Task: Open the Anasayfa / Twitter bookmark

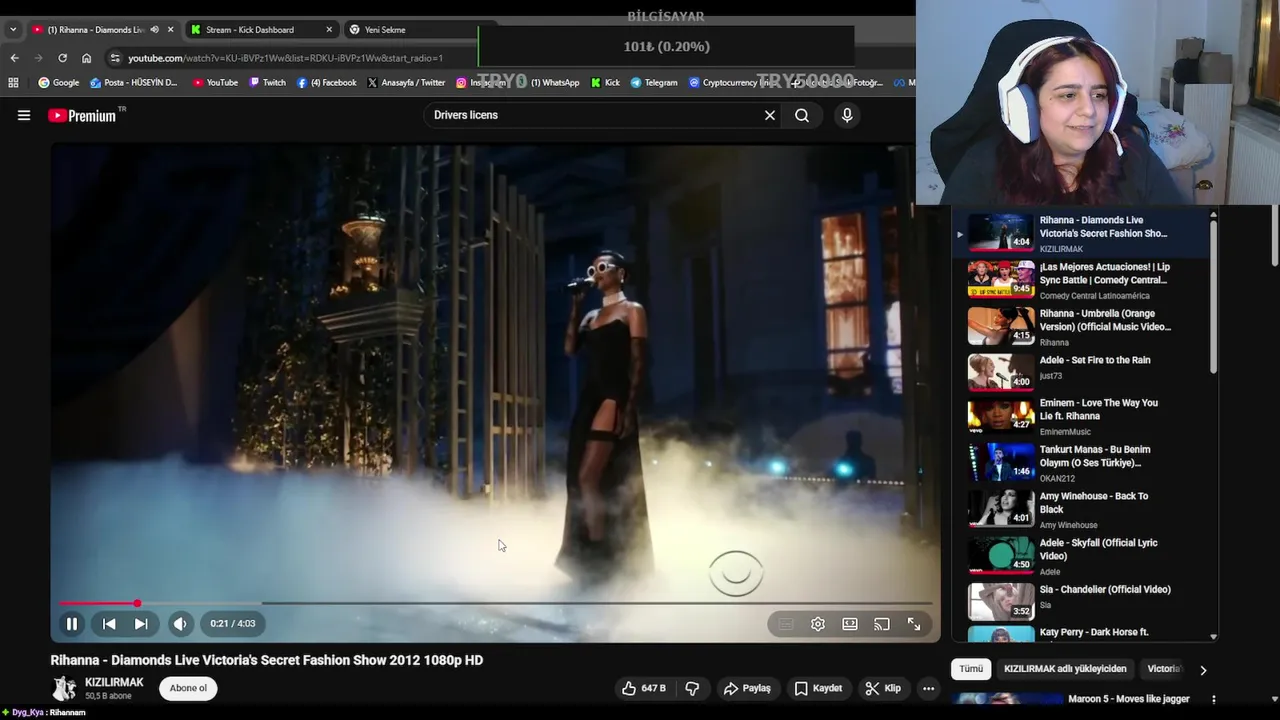Action: [x=406, y=83]
